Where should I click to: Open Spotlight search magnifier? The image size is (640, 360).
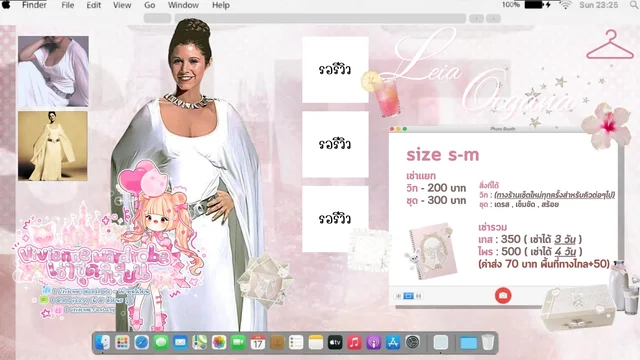click(634, 5)
